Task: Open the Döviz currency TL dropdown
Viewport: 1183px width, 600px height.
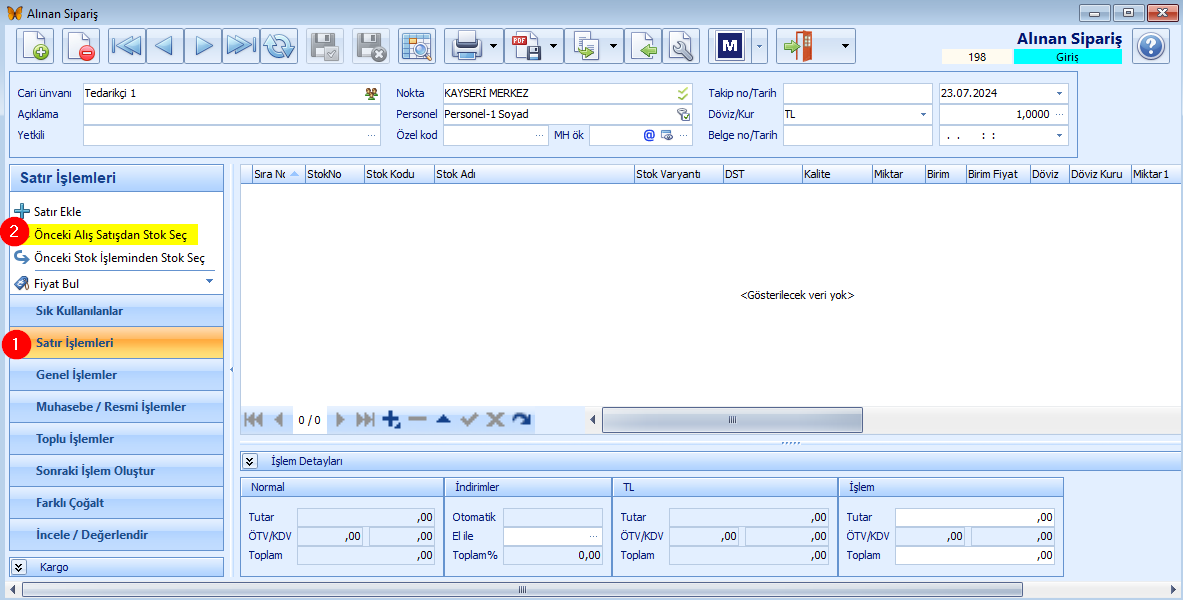Action: pyautogui.click(x=923, y=115)
